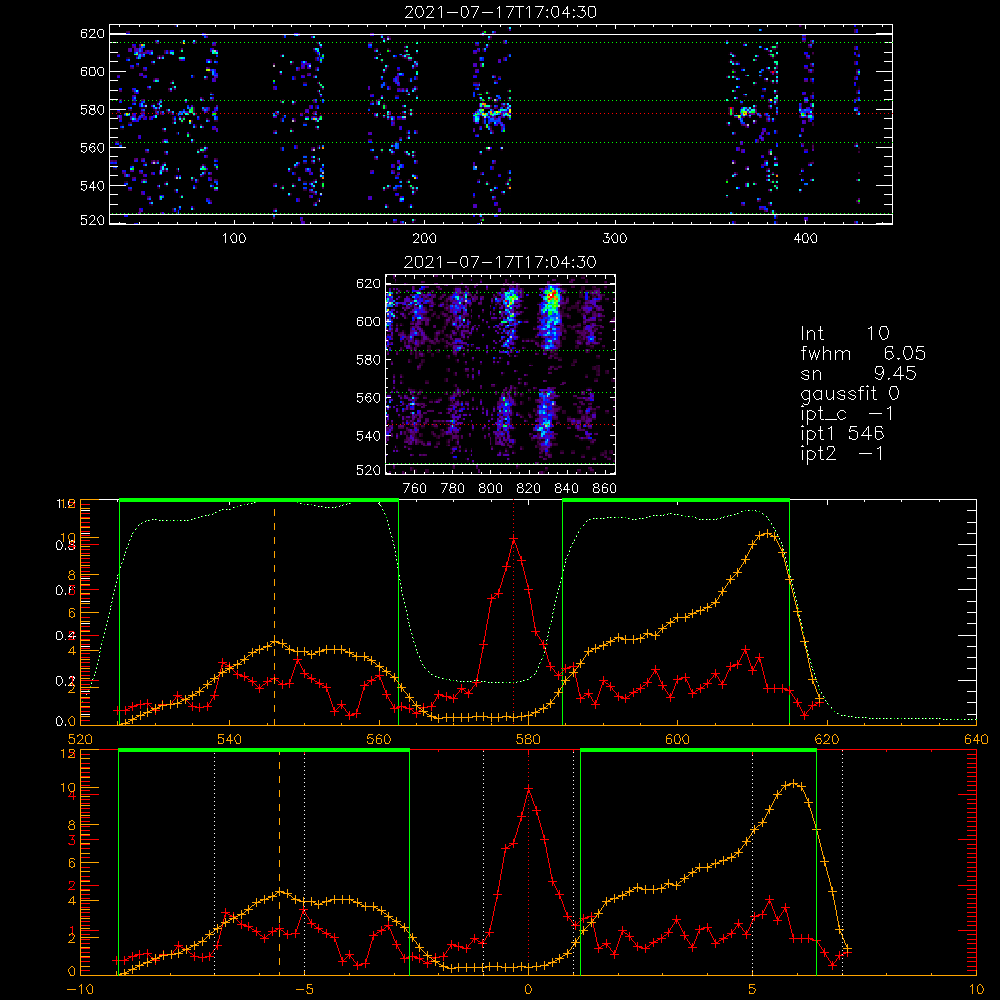
Task: Click the 'ipt2 -1' parameter text
Action: point(842,453)
